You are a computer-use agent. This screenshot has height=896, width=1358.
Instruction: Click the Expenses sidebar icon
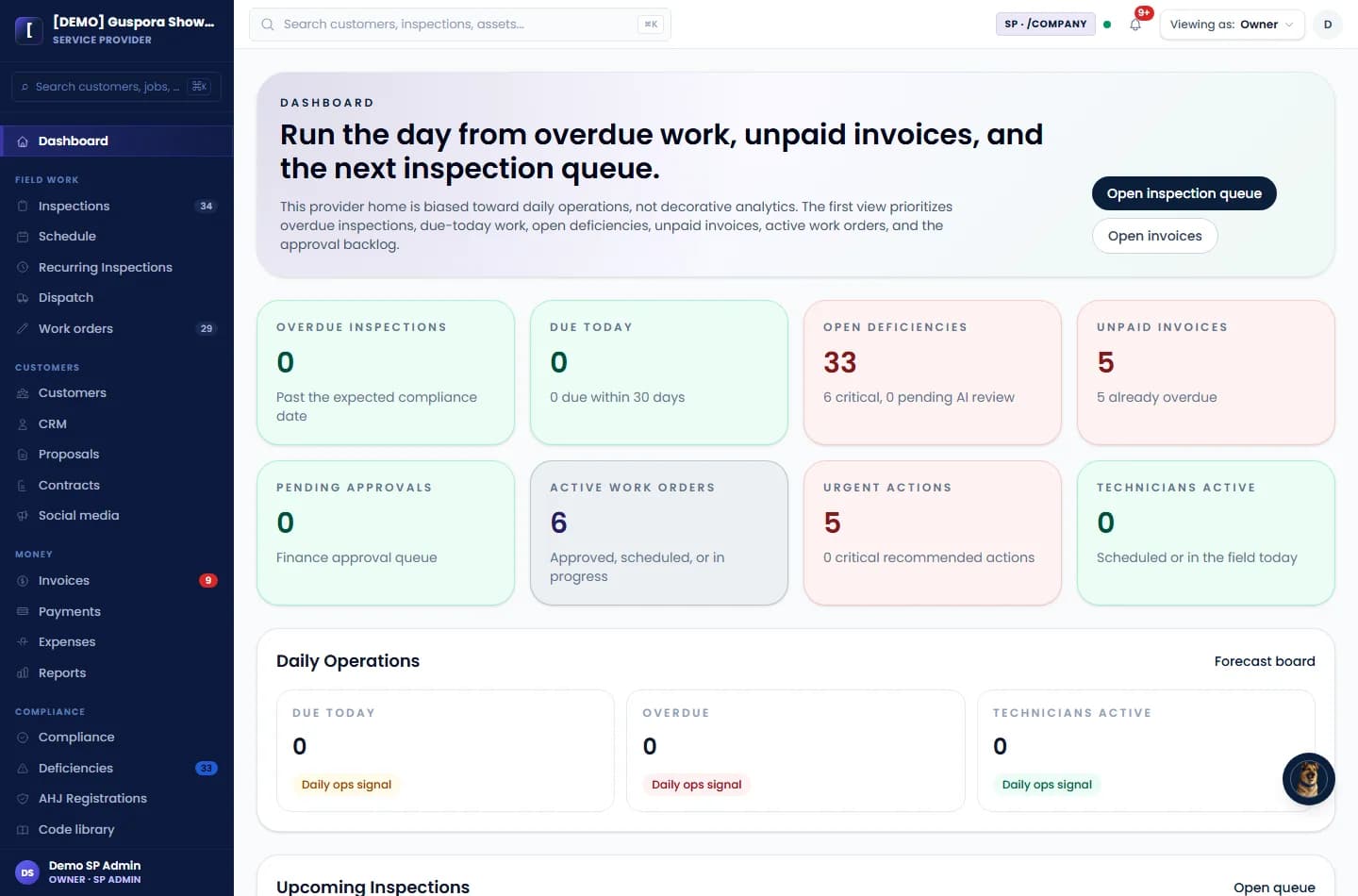23,642
